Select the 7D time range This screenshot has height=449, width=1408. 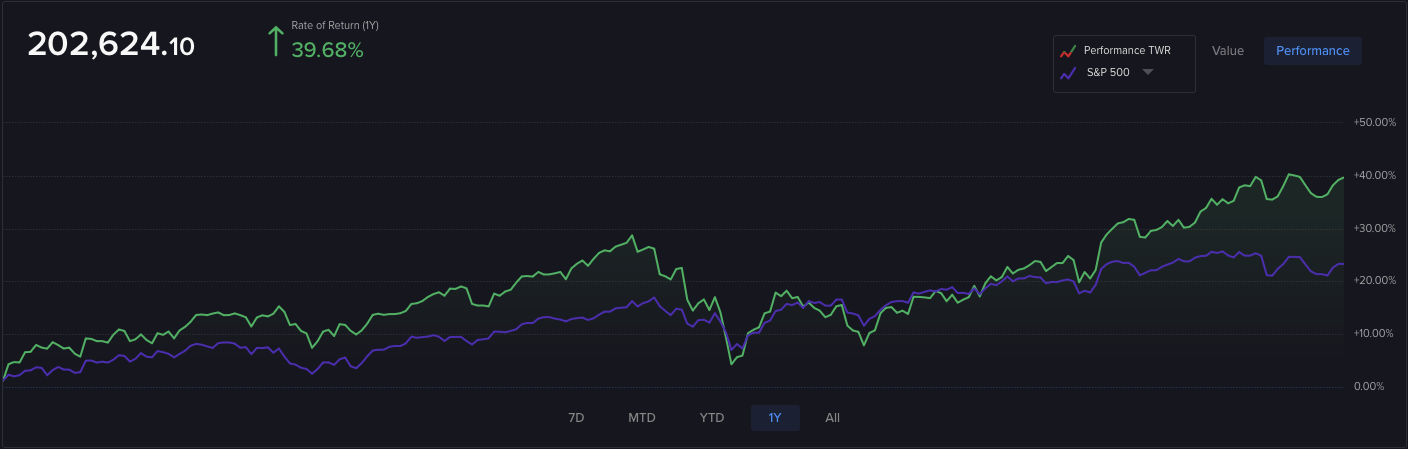576,418
